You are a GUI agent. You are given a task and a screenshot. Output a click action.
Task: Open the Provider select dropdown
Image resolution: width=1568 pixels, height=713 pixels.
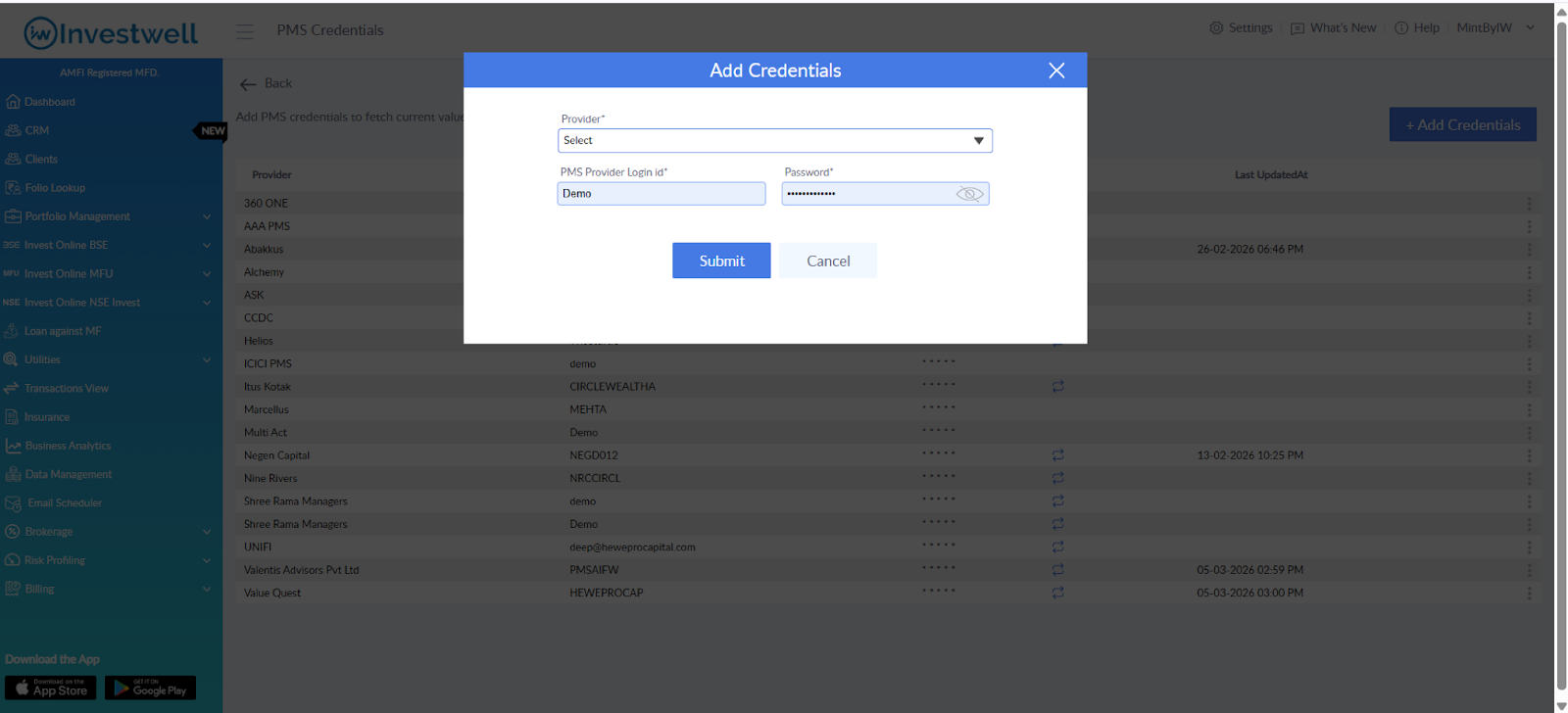(775, 141)
